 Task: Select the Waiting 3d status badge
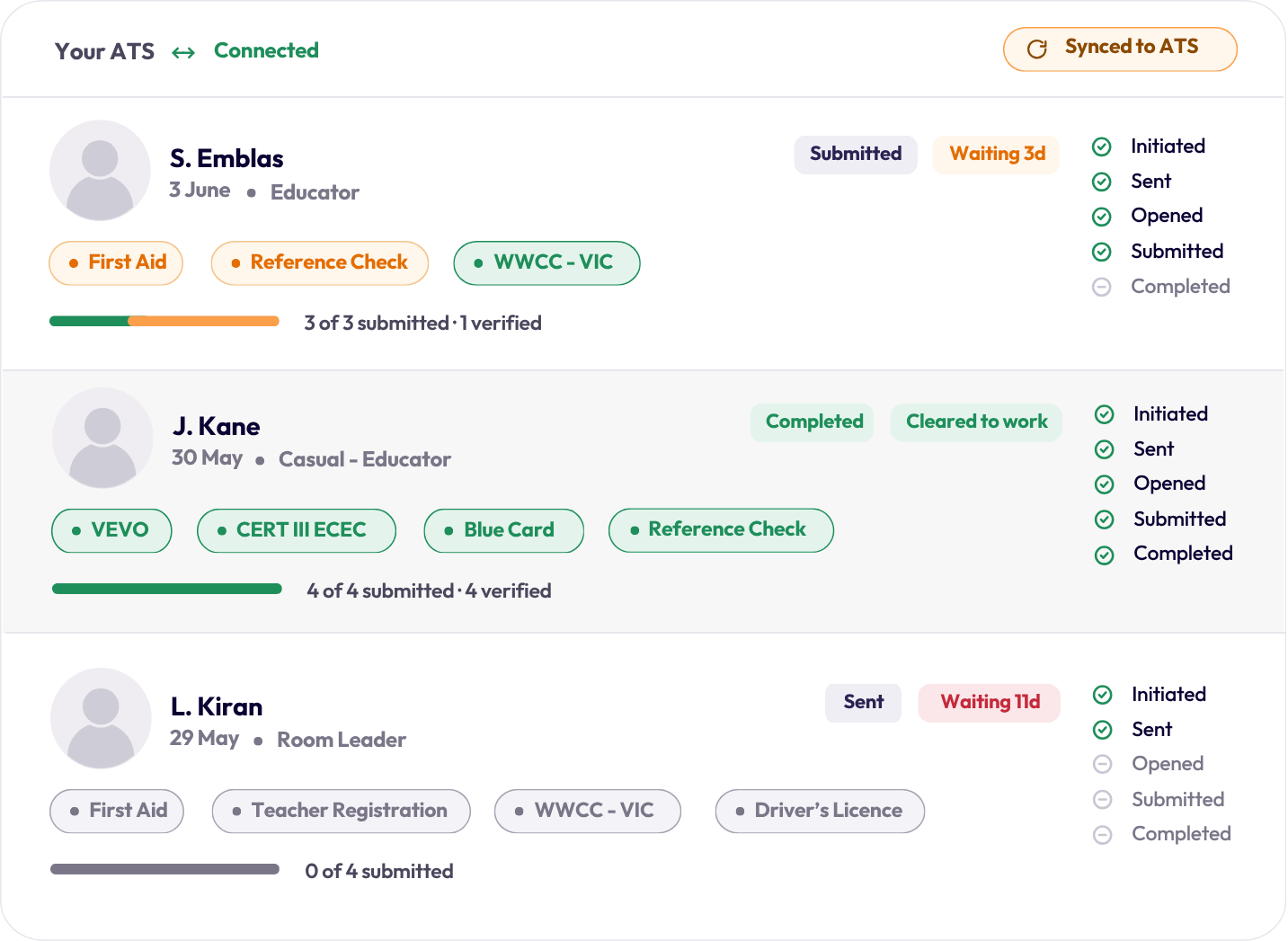click(997, 155)
